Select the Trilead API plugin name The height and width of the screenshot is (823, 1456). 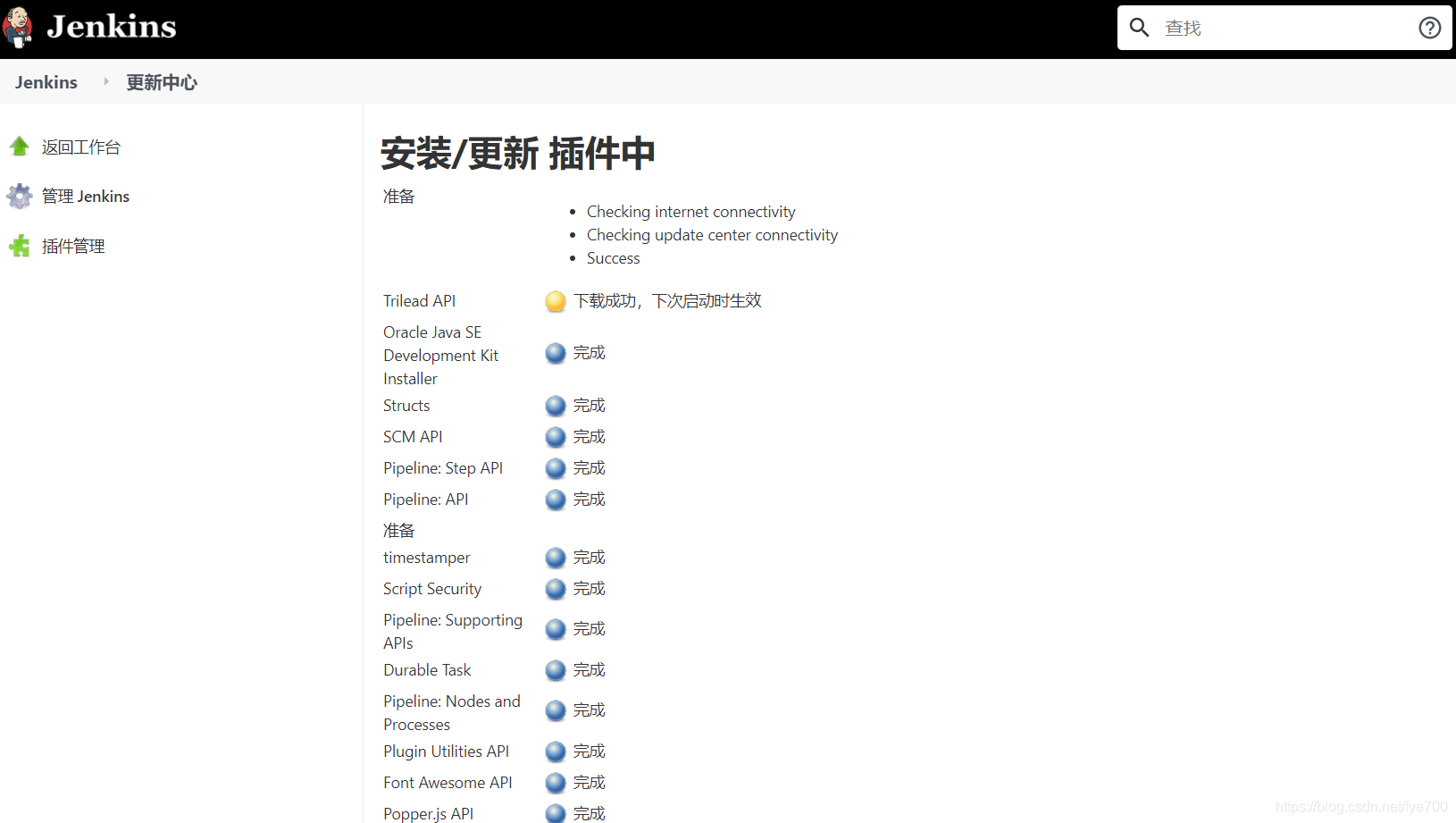(419, 301)
